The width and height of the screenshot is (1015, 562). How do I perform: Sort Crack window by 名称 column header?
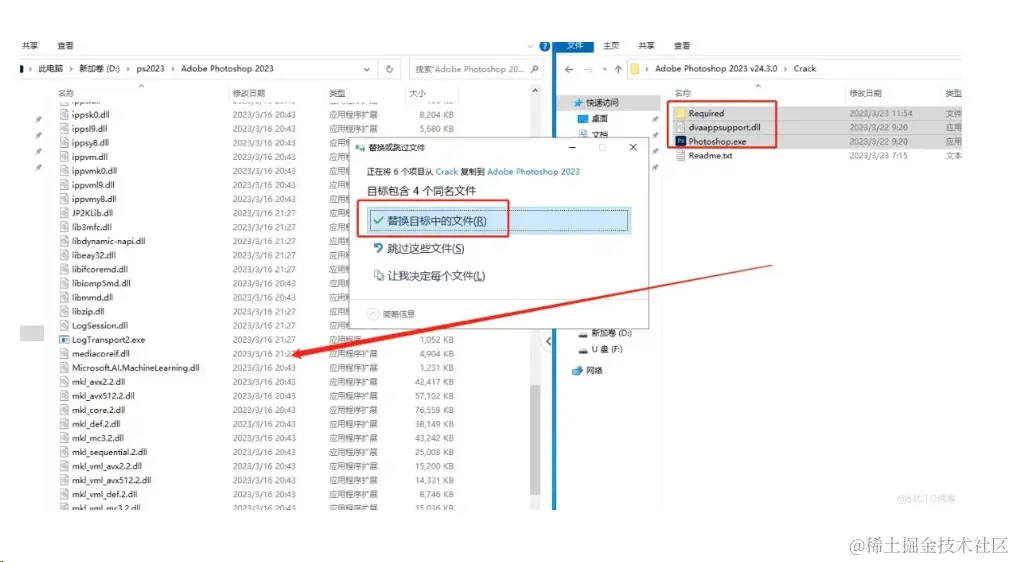683,93
